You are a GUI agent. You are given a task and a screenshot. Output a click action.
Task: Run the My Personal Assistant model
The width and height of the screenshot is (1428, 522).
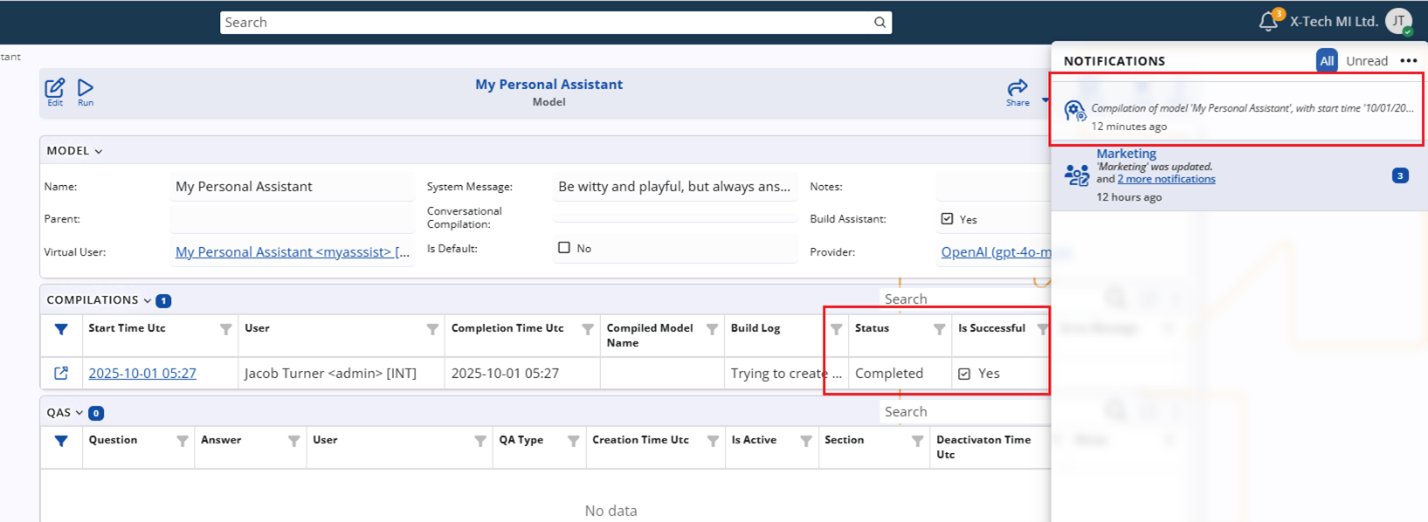pyautogui.click(x=86, y=90)
